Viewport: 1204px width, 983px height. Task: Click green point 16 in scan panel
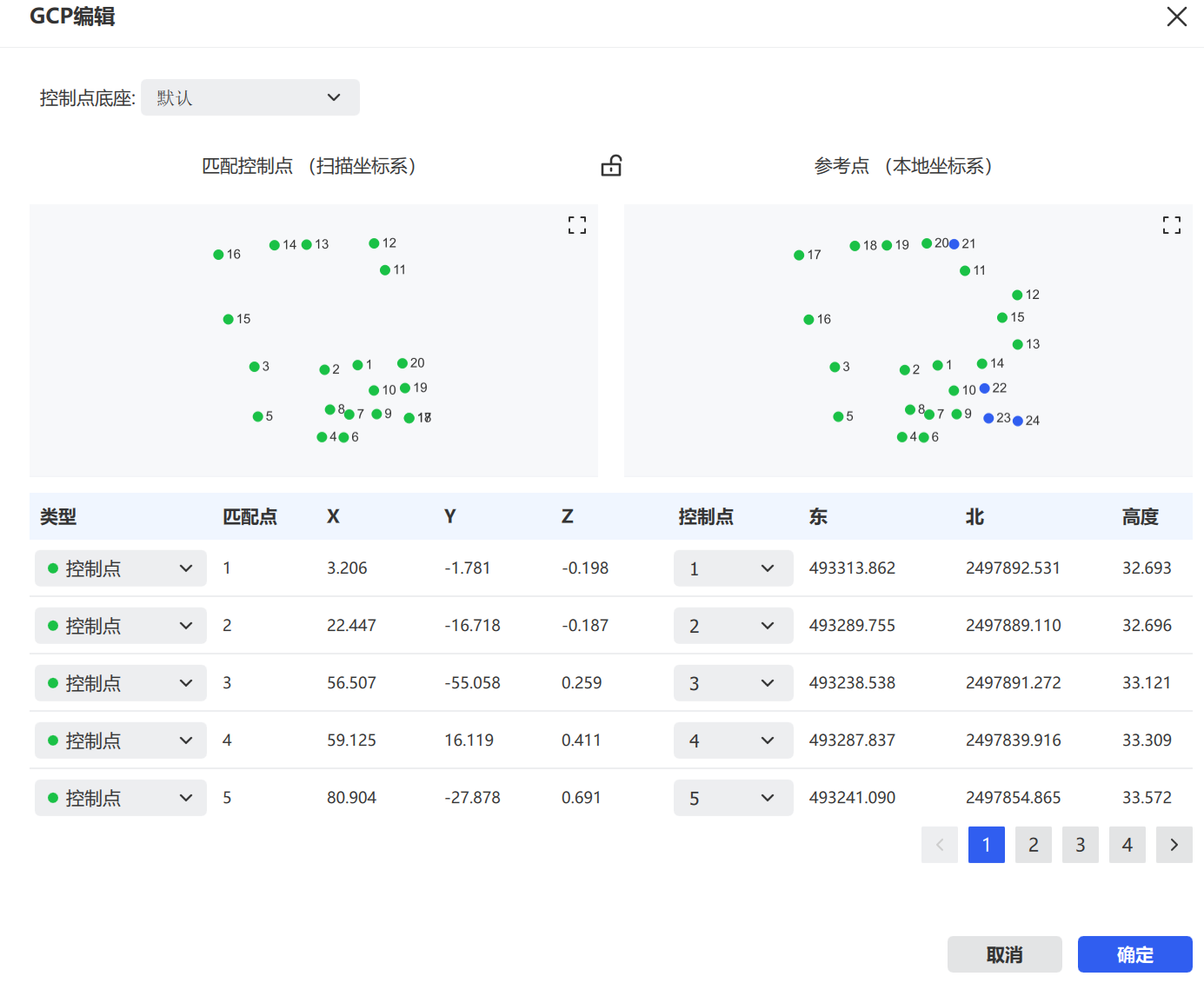tap(218, 255)
